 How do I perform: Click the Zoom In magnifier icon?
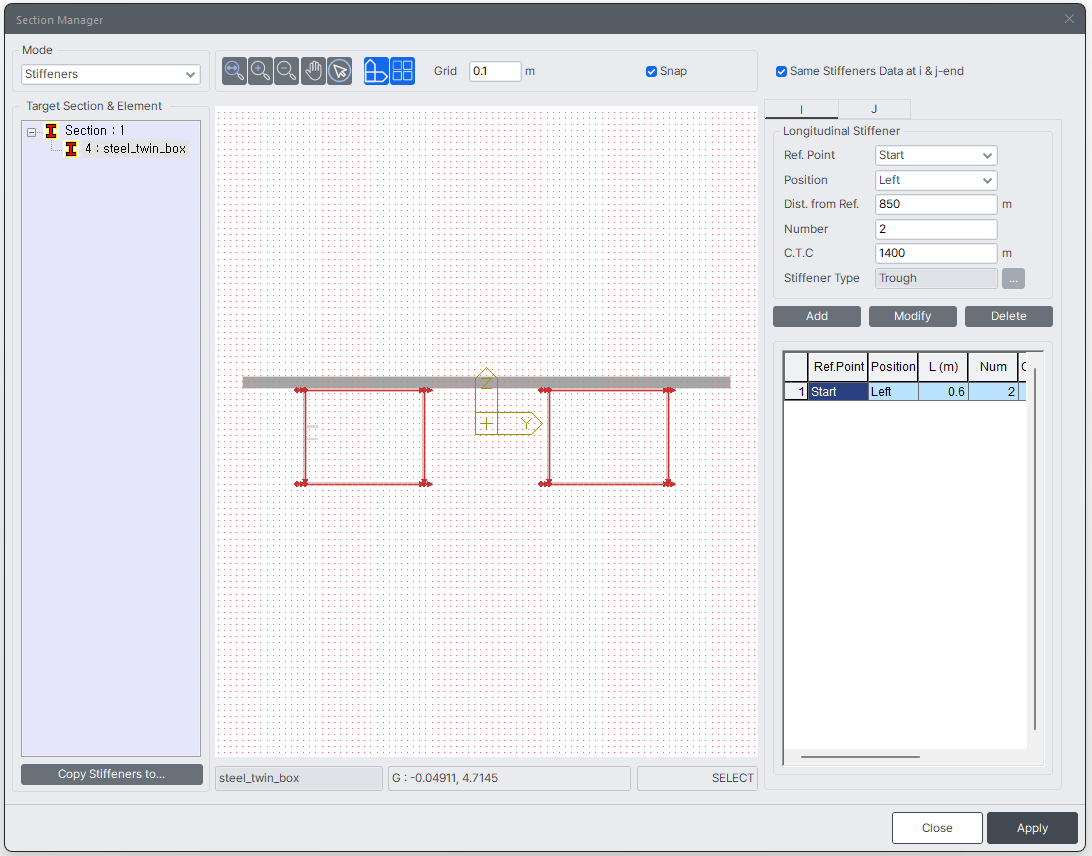(260, 71)
